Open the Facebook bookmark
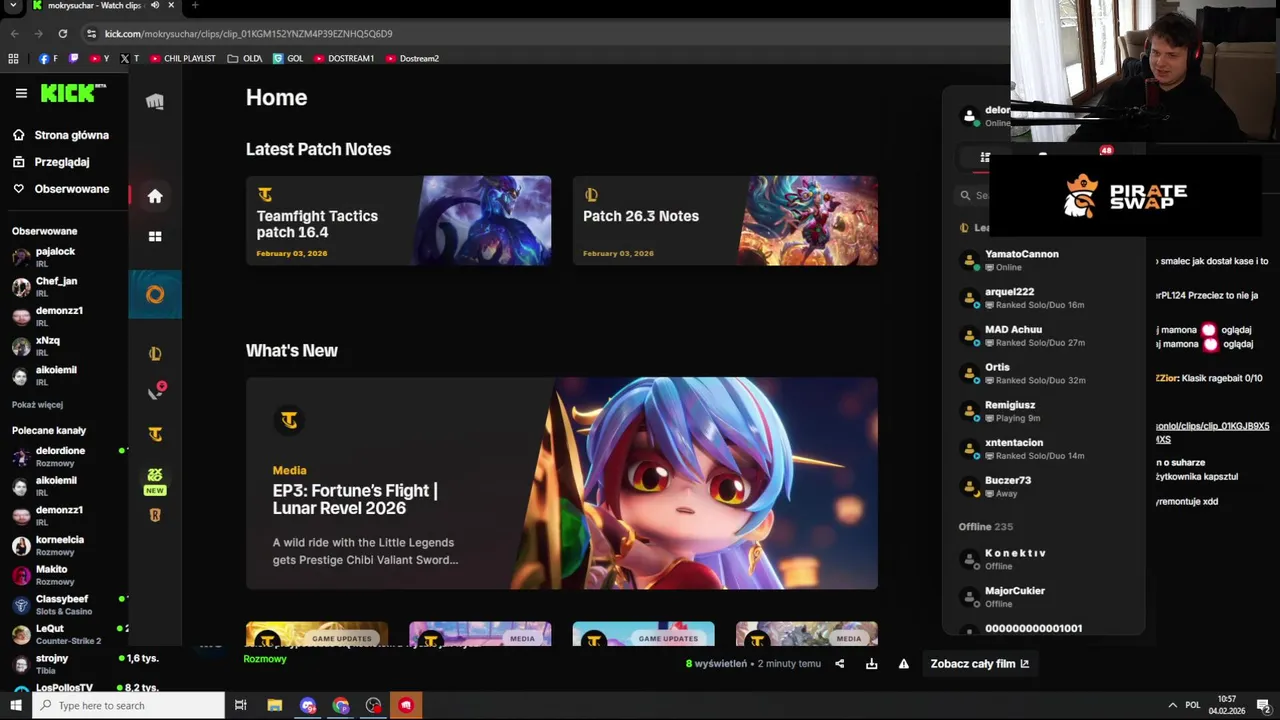This screenshot has height=720, width=1280. [48, 58]
